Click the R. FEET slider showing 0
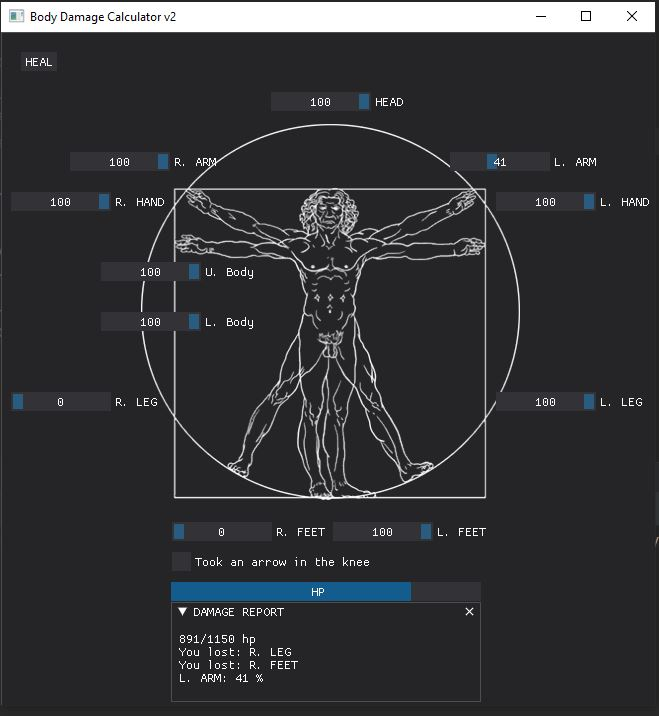This screenshot has height=716, width=659. (221, 532)
